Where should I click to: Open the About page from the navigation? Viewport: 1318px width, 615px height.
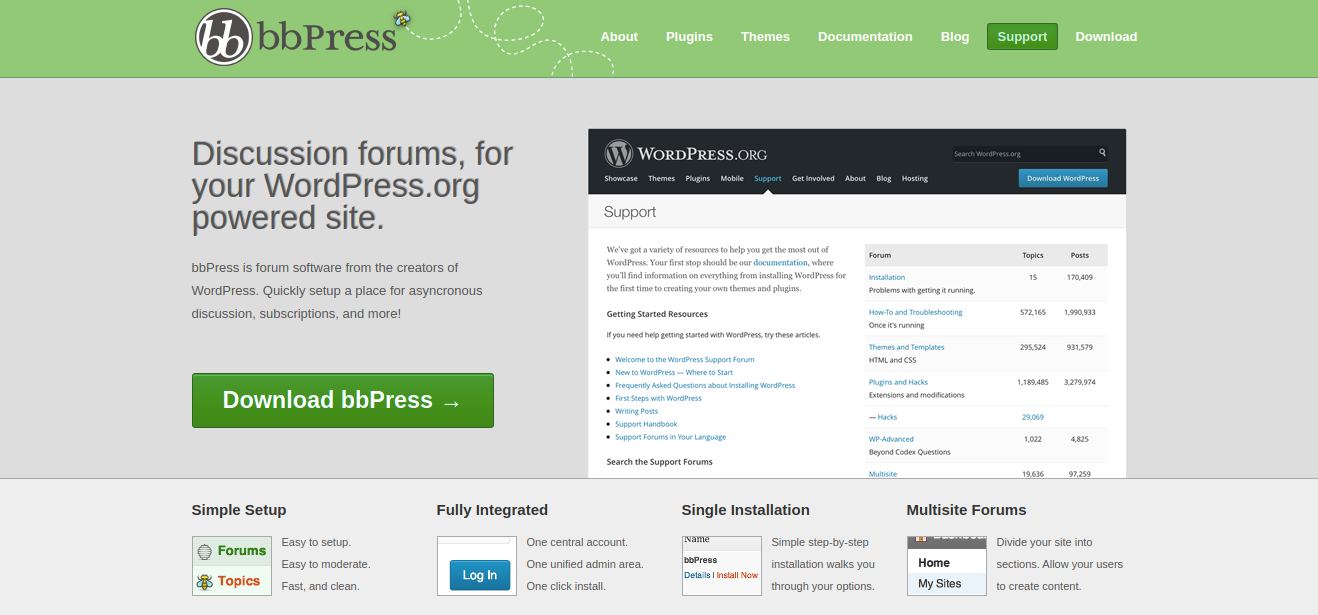point(619,36)
